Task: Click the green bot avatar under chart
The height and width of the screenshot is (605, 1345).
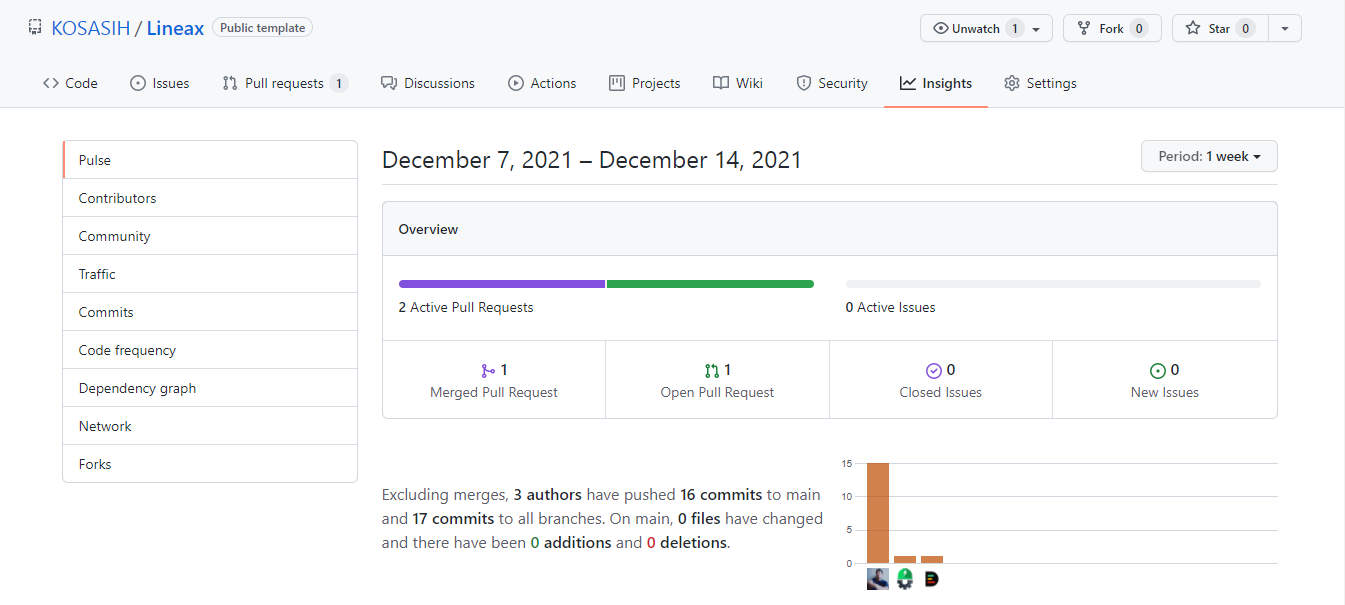Action: pyautogui.click(x=905, y=578)
